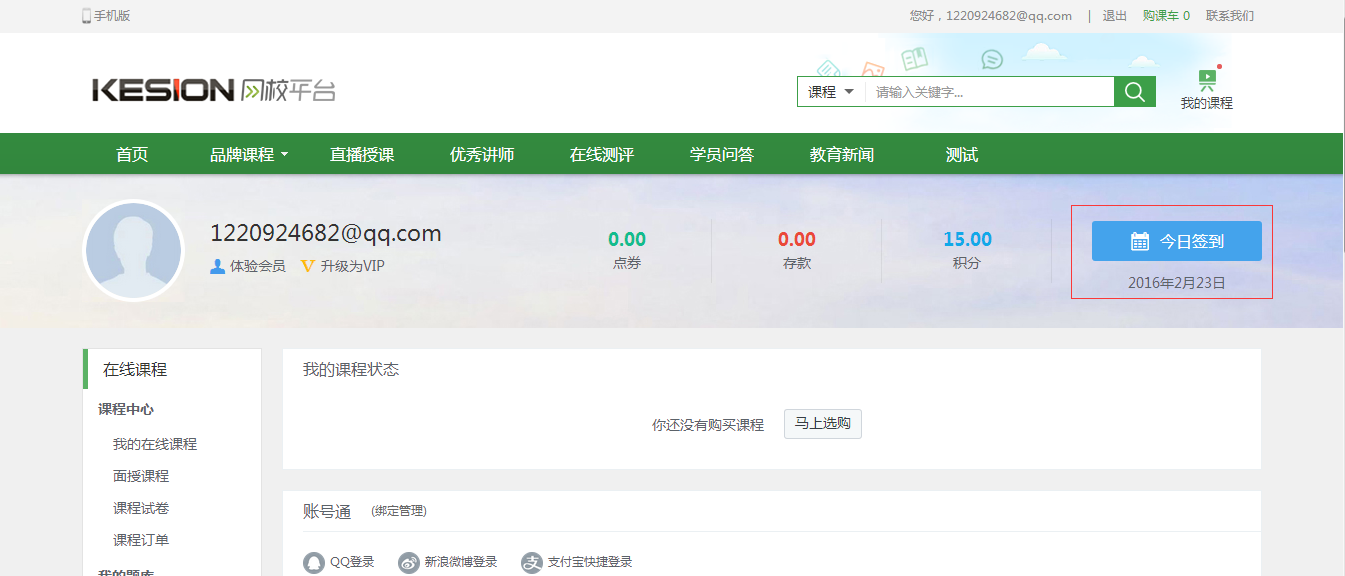The height and width of the screenshot is (576, 1345).
Task: Click the 退出 logout link
Action: [1114, 16]
